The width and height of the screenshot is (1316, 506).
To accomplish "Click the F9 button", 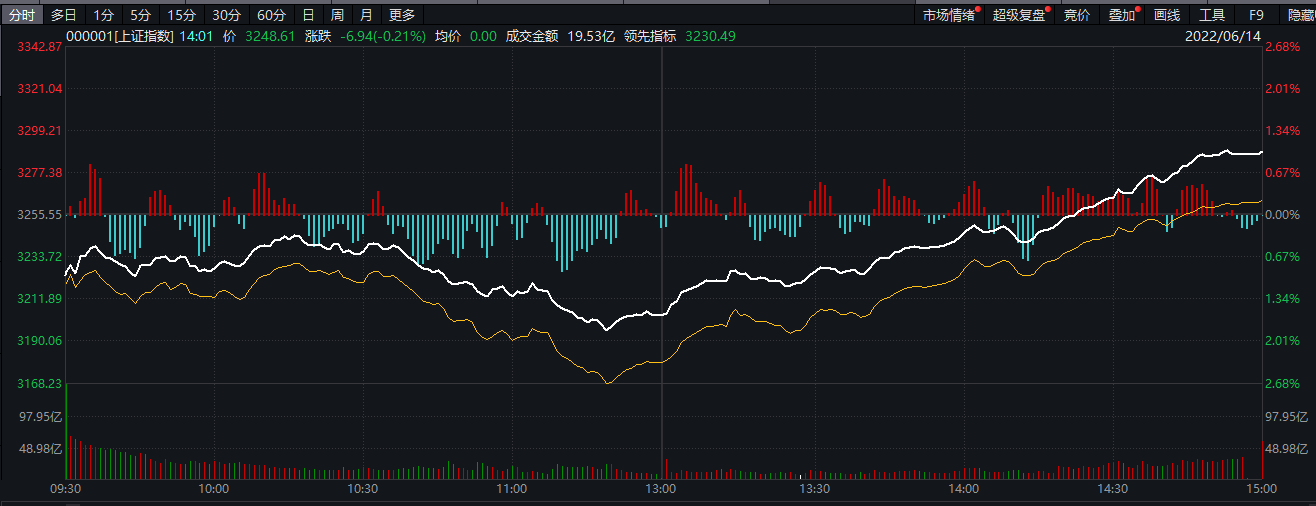I will pyautogui.click(x=1256, y=15).
